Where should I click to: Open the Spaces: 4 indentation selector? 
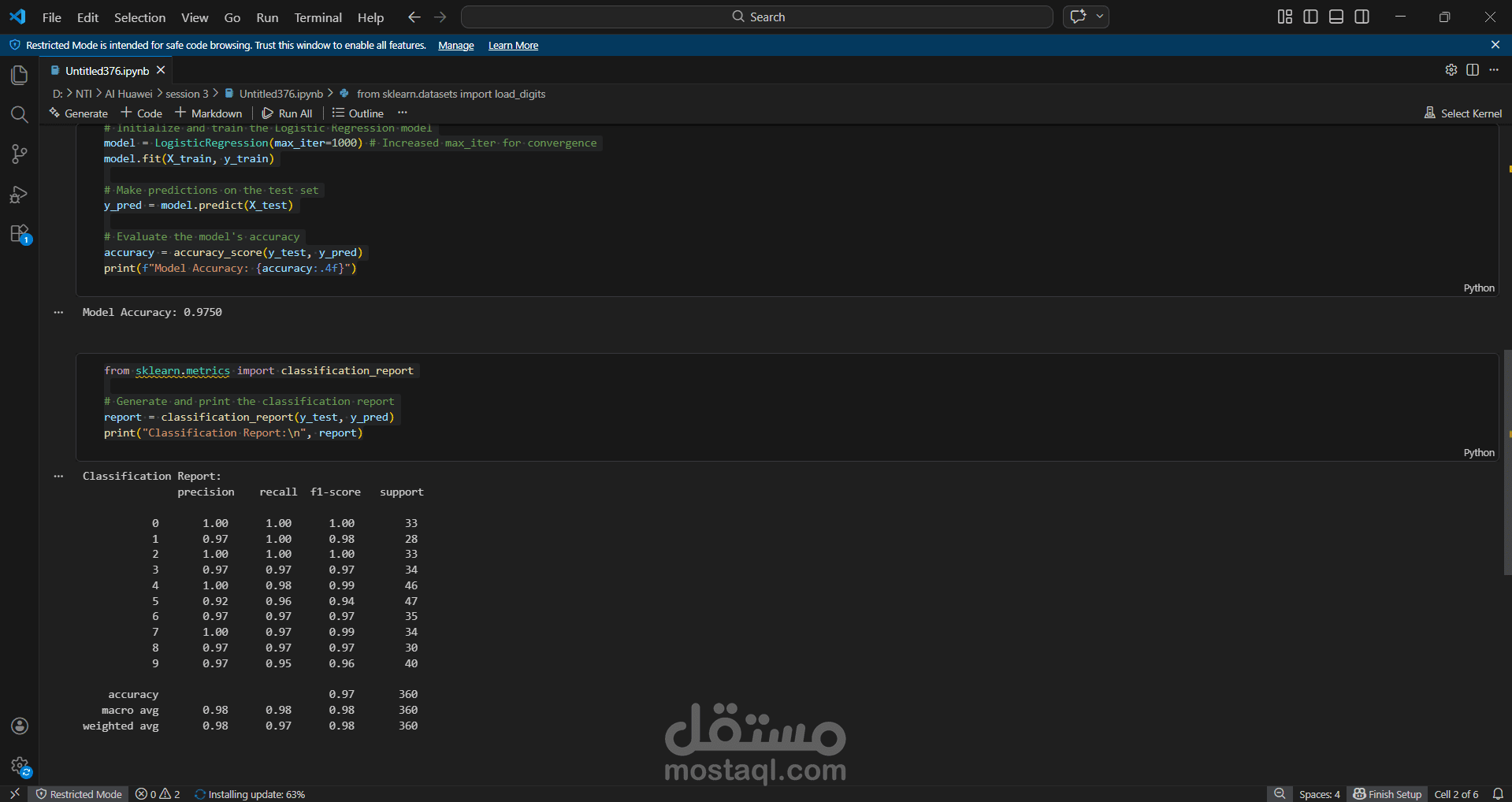pyautogui.click(x=1320, y=794)
